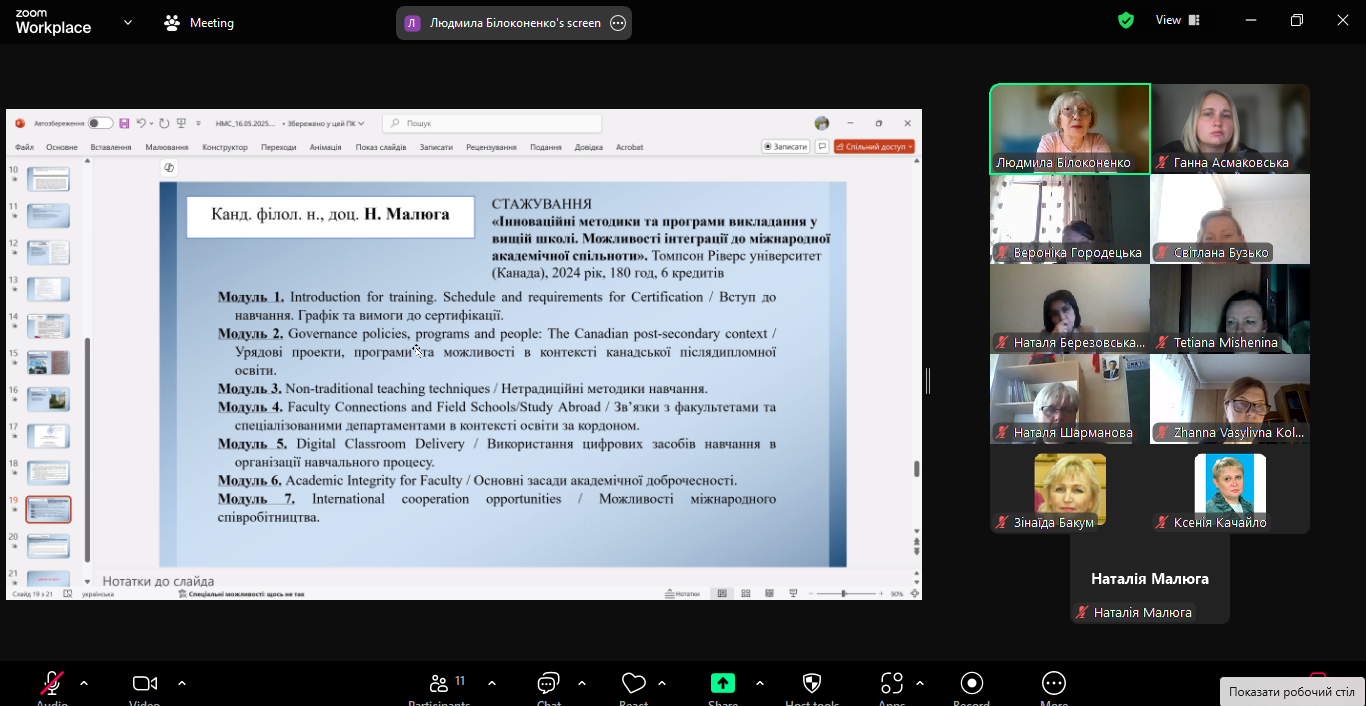Click the green encryption shield icon
This screenshot has width=1366, height=706.
[1126, 21]
